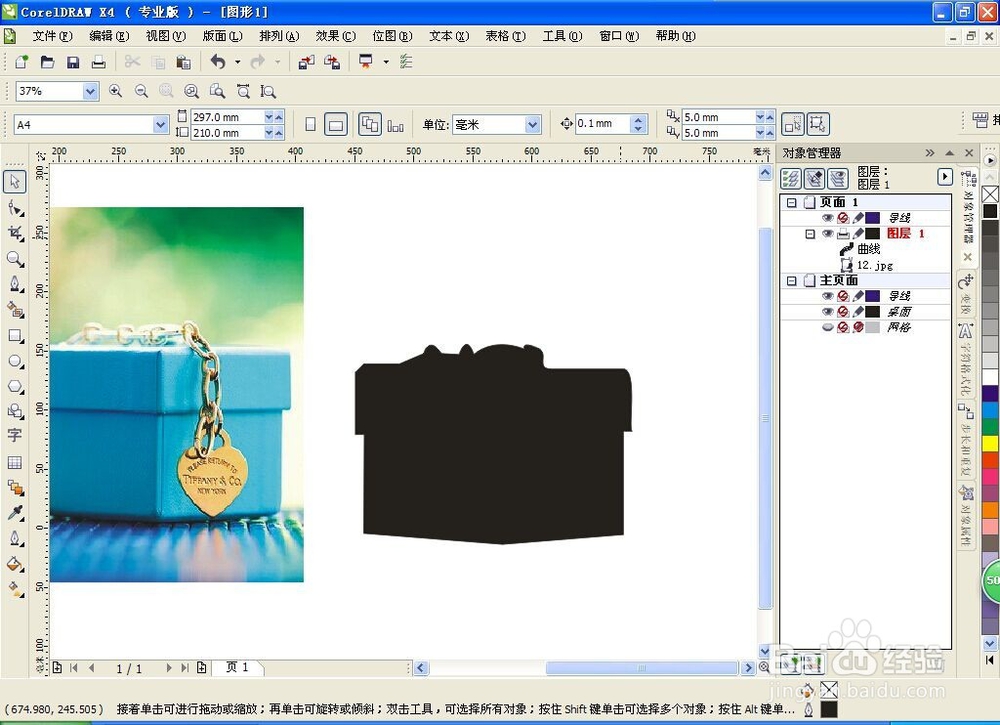Select the Pick tool in toolbox

tap(15, 182)
